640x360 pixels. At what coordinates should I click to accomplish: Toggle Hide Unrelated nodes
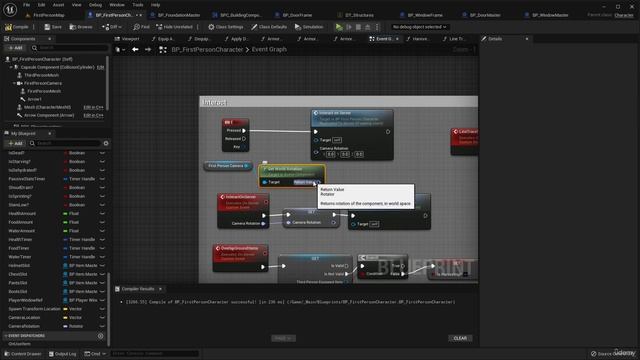[x=174, y=27]
